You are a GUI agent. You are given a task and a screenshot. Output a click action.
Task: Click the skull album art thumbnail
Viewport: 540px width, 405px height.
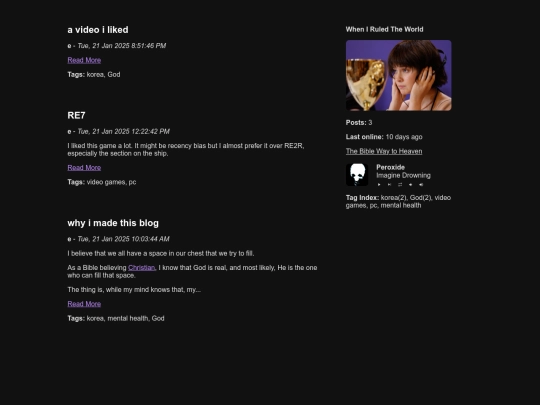tap(357, 175)
